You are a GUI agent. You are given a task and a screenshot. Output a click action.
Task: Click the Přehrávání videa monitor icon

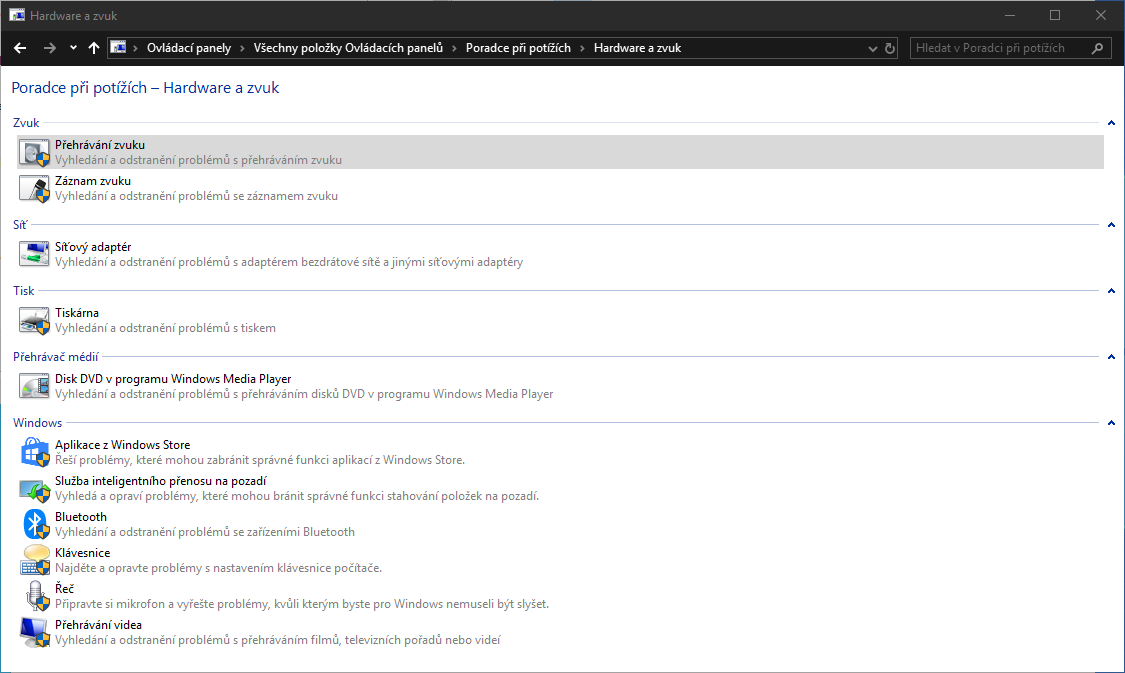[35, 632]
